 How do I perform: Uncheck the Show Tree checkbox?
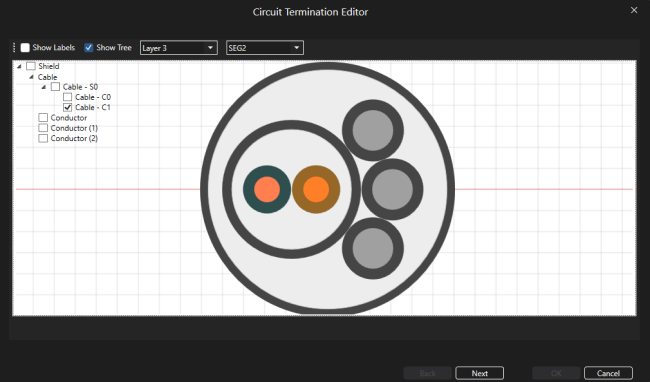click(x=88, y=48)
